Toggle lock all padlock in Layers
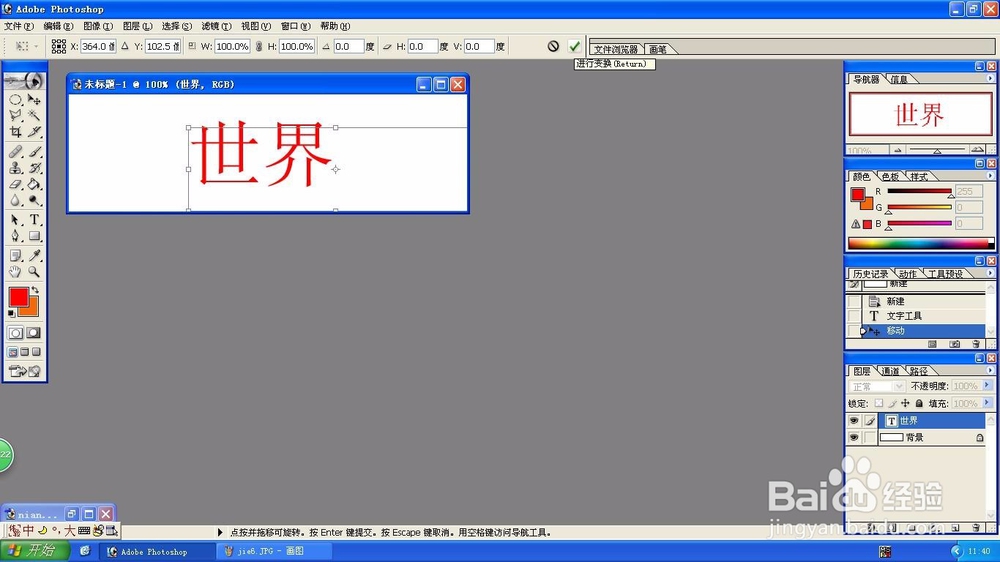 (919, 403)
